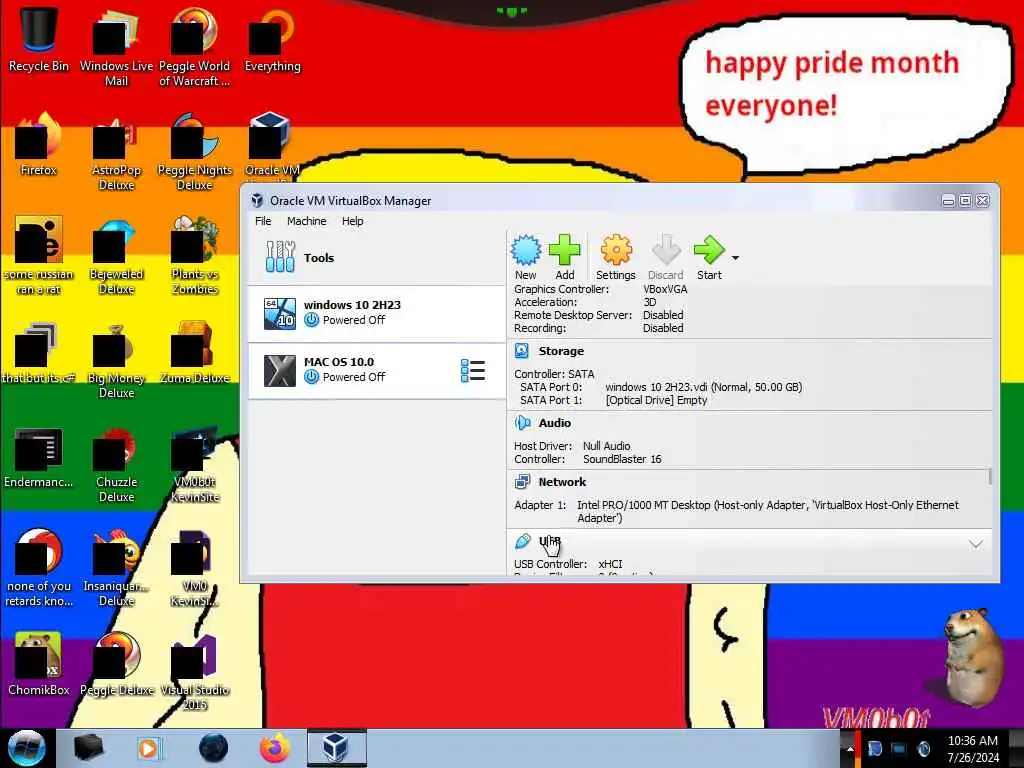The height and width of the screenshot is (768, 1024).
Task: Open the Help menu
Action: tap(353, 221)
